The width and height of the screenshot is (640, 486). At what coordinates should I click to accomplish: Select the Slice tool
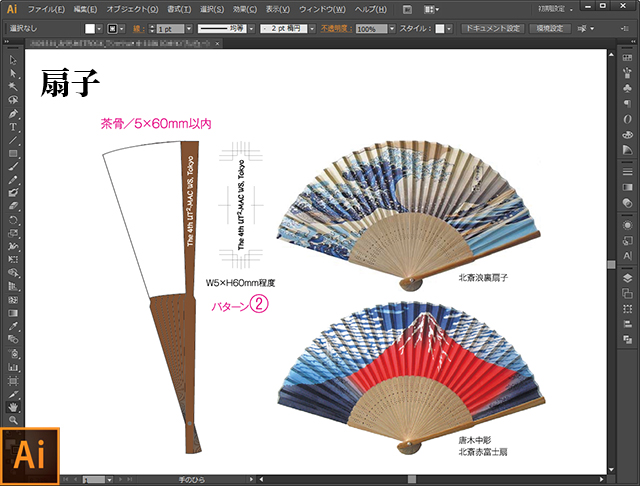tap(13, 394)
